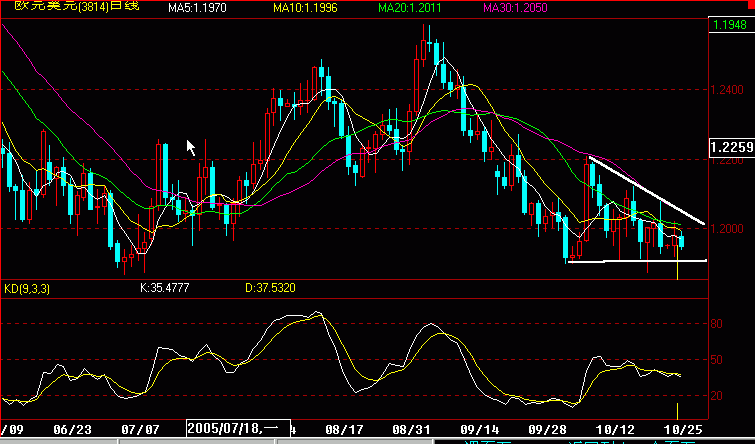
Task: Select the descending white trendline drawing
Action: 647,191
